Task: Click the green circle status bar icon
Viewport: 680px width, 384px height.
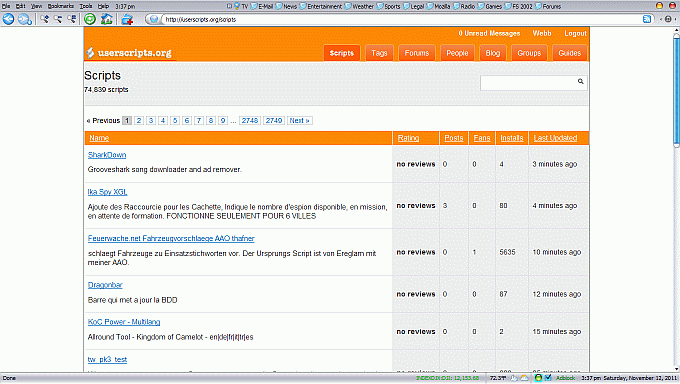Action: (538, 378)
